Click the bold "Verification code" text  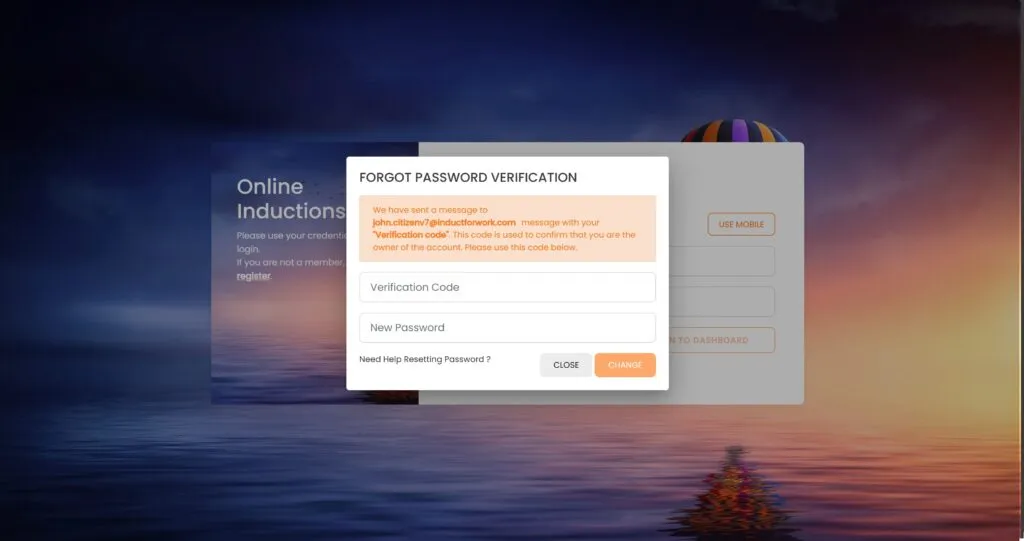tap(410, 235)
